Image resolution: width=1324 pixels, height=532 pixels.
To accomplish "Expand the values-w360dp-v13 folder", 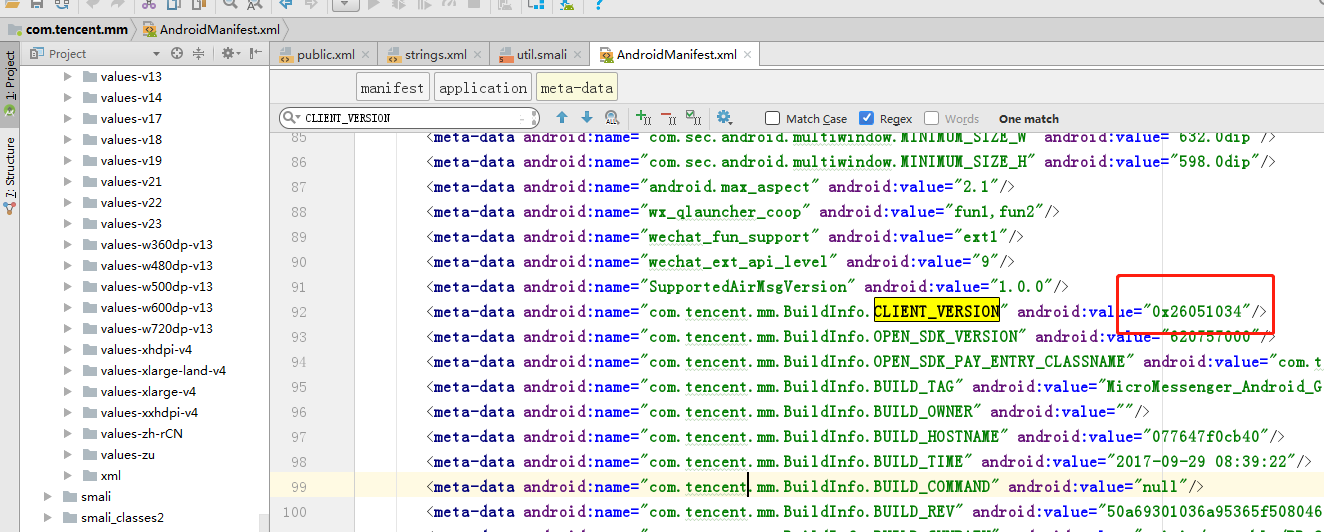I will click(x=68, y=245).
